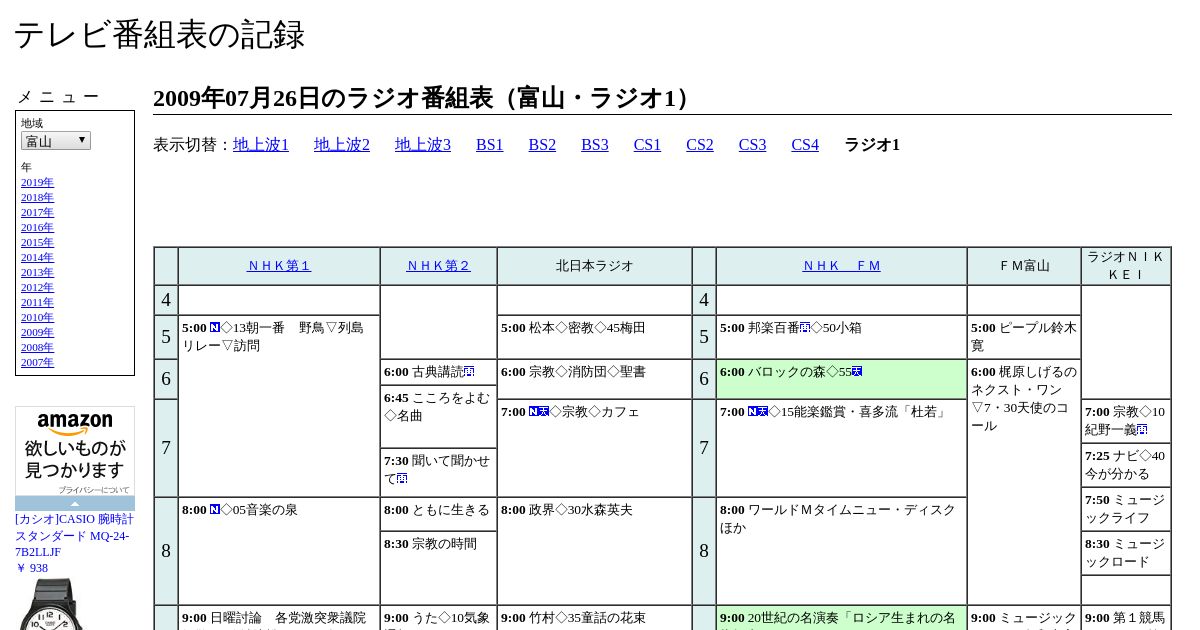Click the rerun icon in 7:30 聞いて聞かせて

pos(402,479)
